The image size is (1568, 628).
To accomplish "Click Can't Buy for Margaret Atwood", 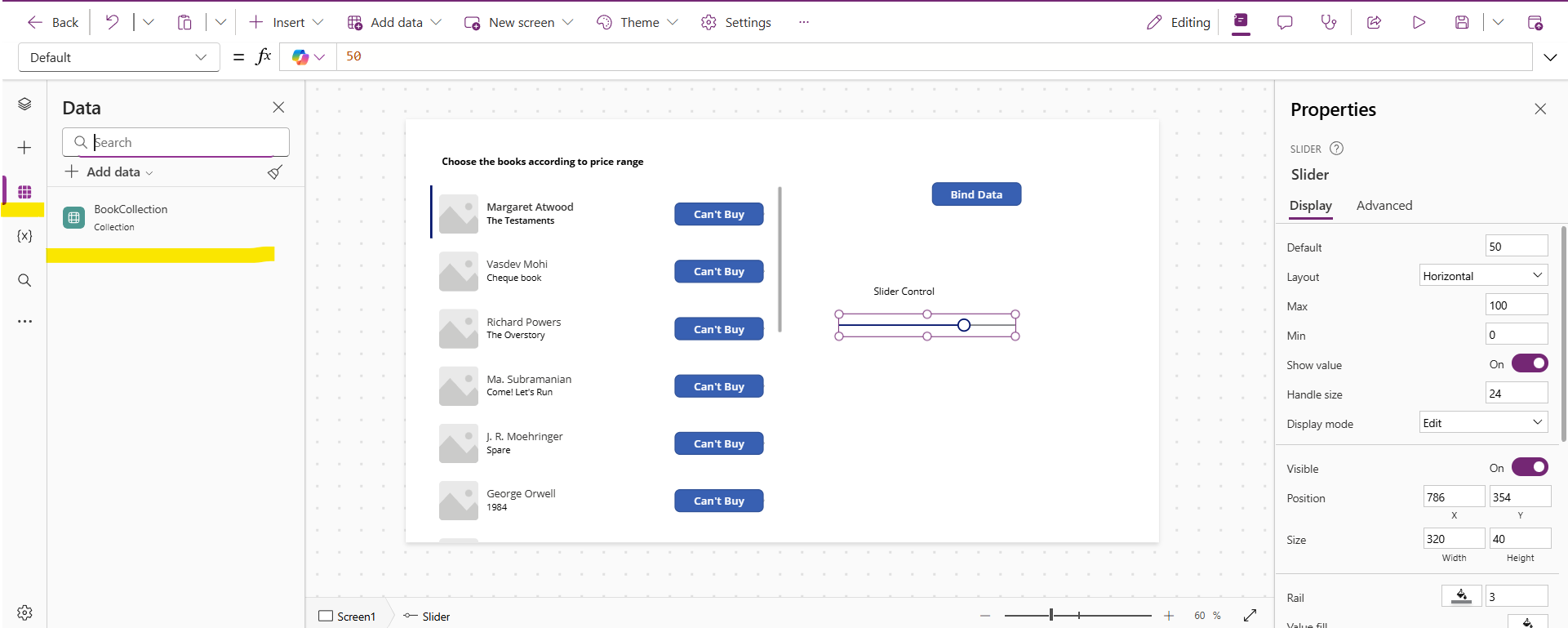I will point(718,214).
